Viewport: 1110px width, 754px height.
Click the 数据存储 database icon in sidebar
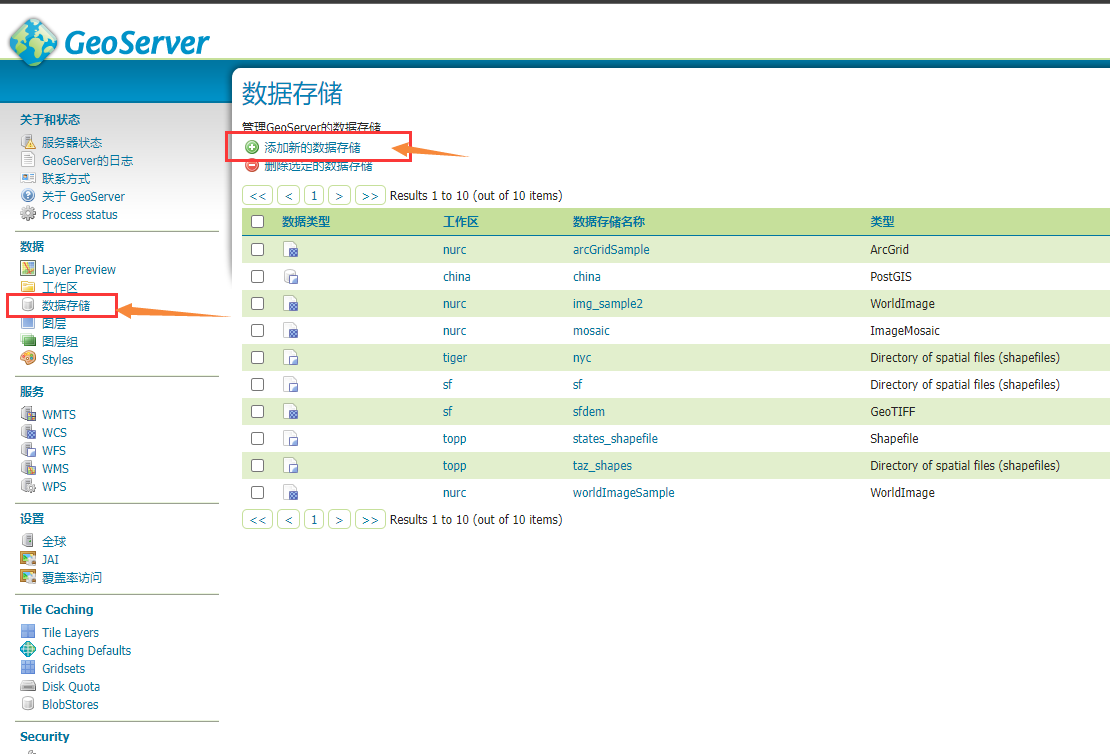28,304
